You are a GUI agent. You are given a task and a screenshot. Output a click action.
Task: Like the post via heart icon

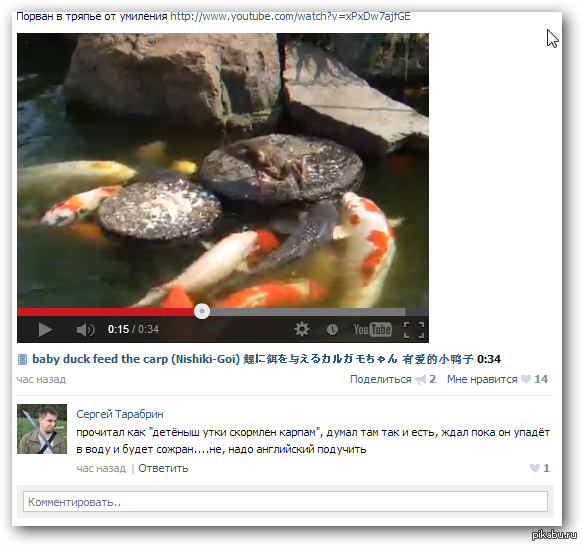[x=526, y=379]
